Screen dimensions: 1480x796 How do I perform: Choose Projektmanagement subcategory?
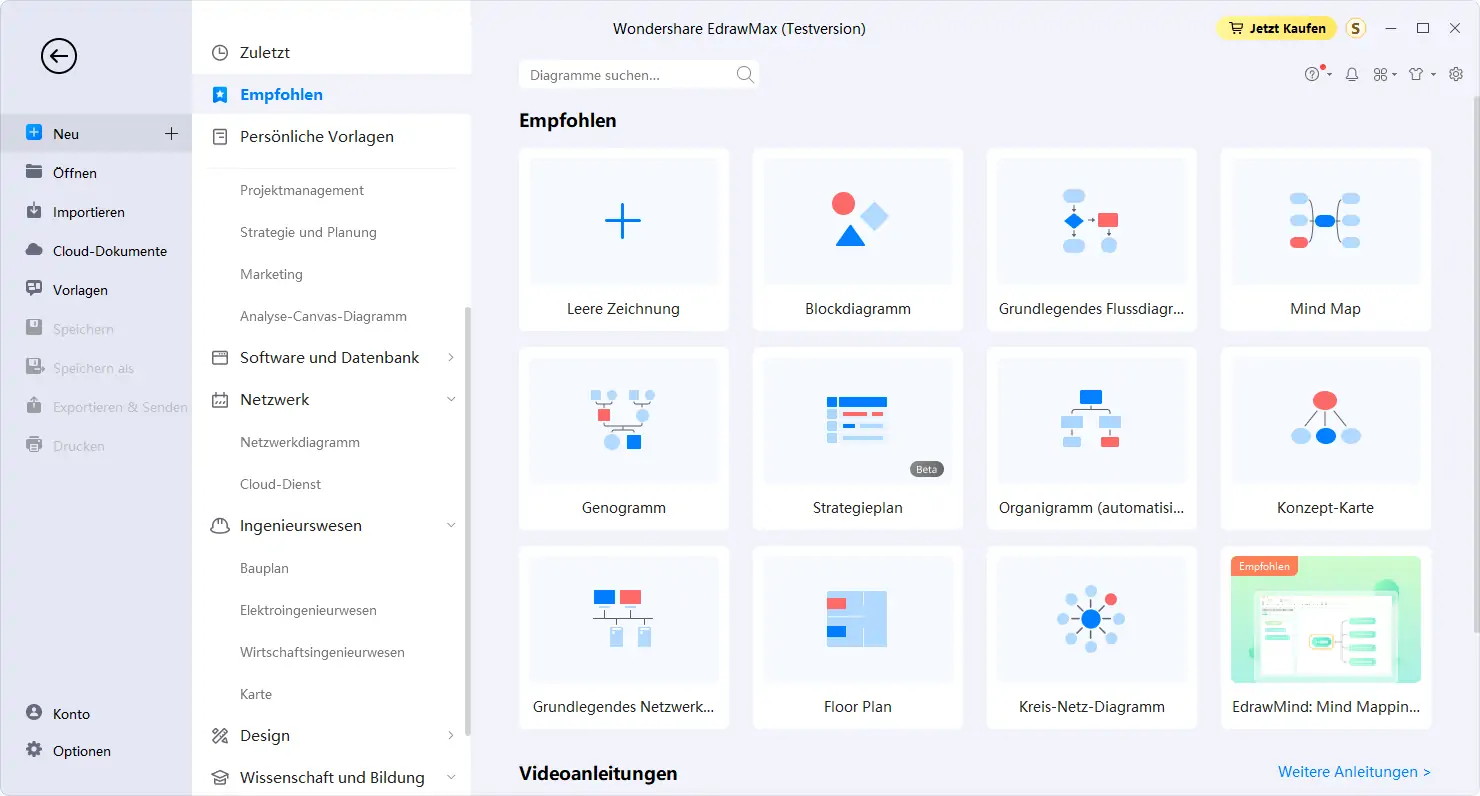tap(302, 190)
